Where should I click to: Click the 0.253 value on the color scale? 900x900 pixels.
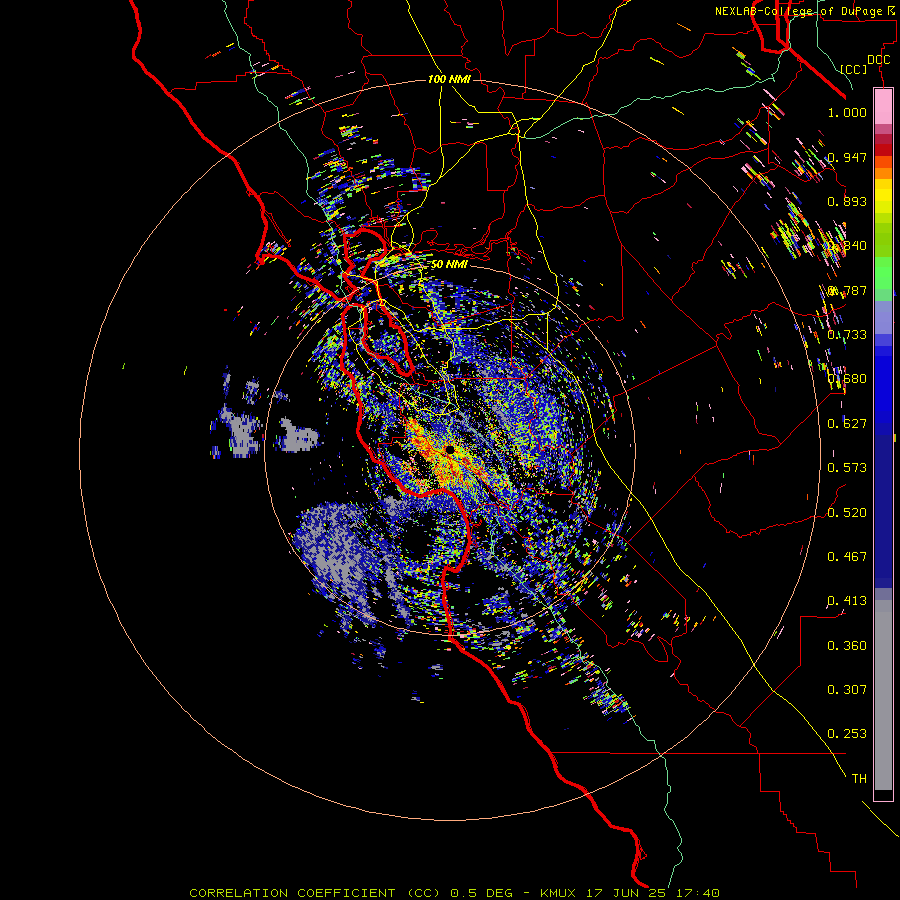pyautogui.click(x=847, y=734)
